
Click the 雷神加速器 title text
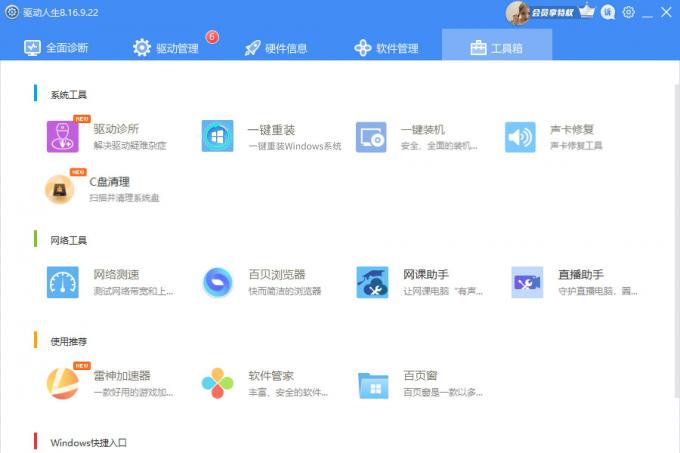click(x=122, y=375)
